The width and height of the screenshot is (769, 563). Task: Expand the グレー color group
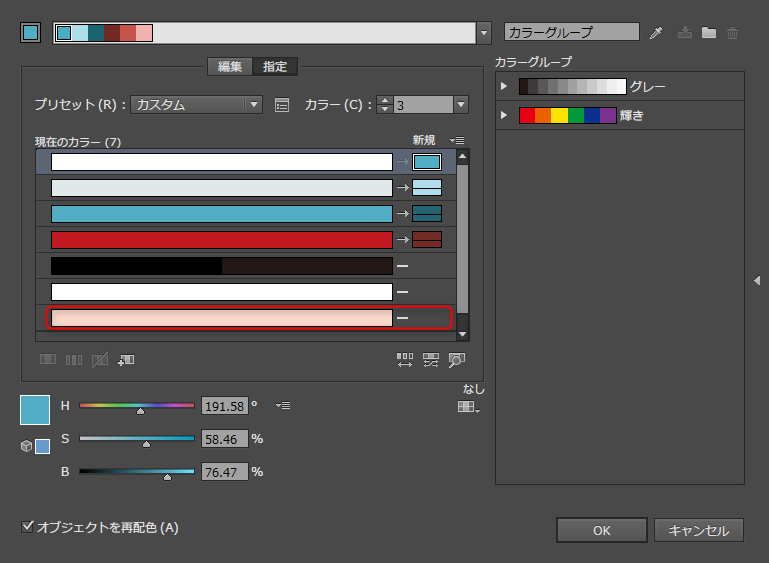pyautogui.click(x=505, y=87)
